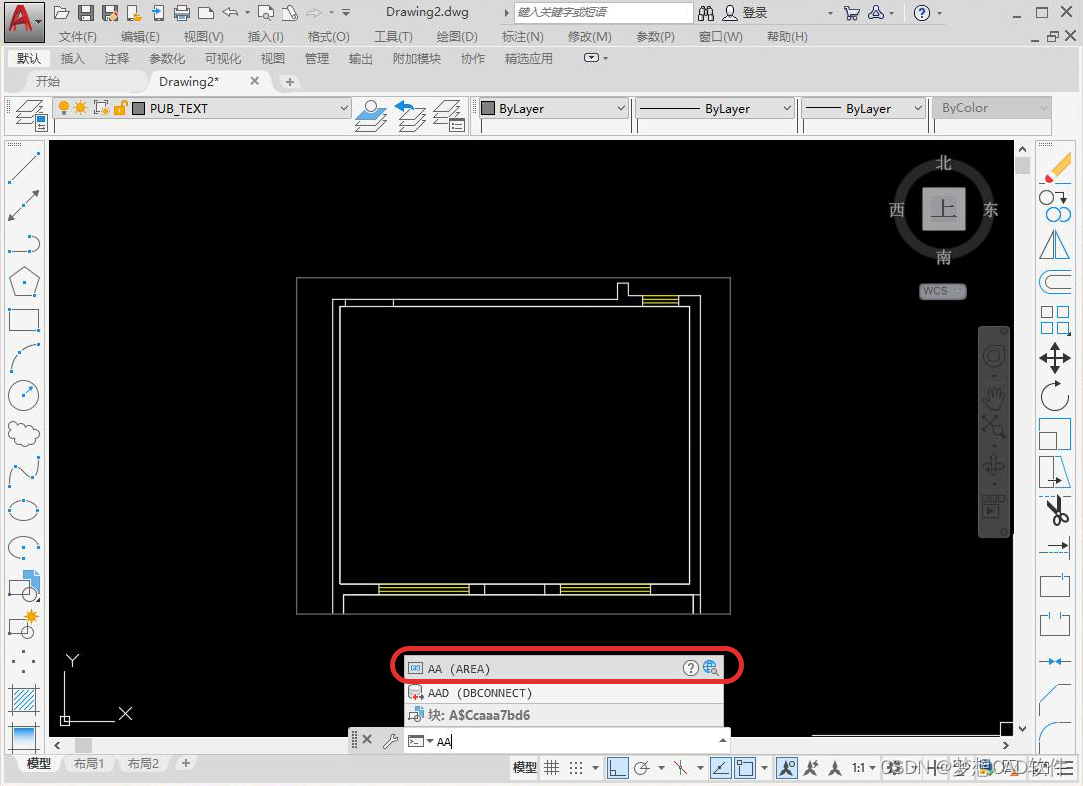Select the Move tool with four arrows

tap(1055, 356)
